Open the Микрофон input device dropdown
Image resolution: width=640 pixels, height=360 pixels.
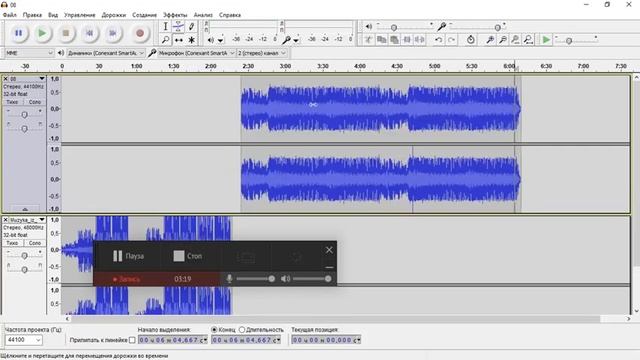click(197, 53)
